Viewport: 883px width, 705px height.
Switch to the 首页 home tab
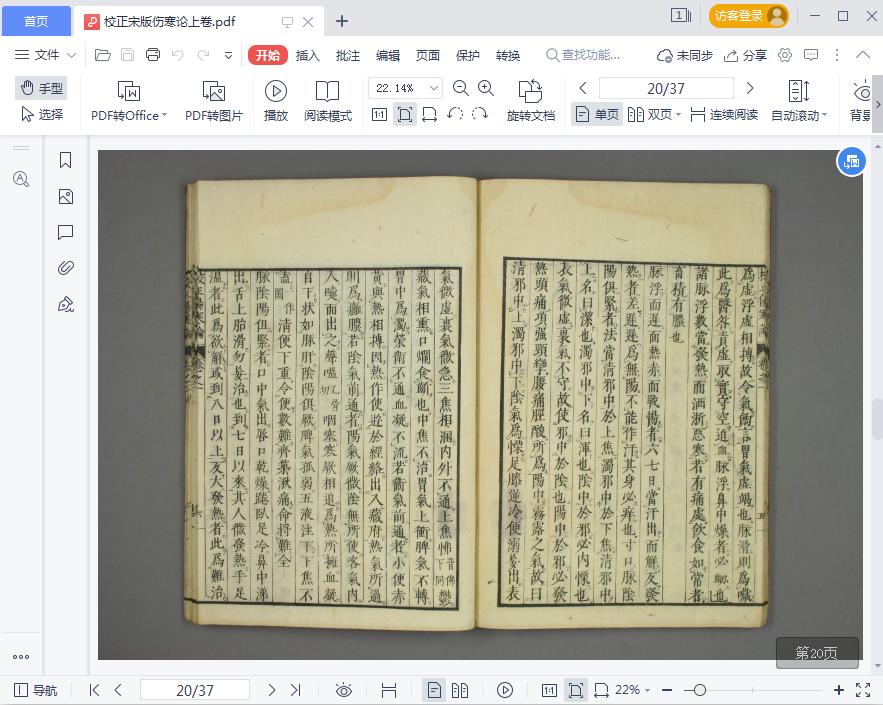click(36, 21)
